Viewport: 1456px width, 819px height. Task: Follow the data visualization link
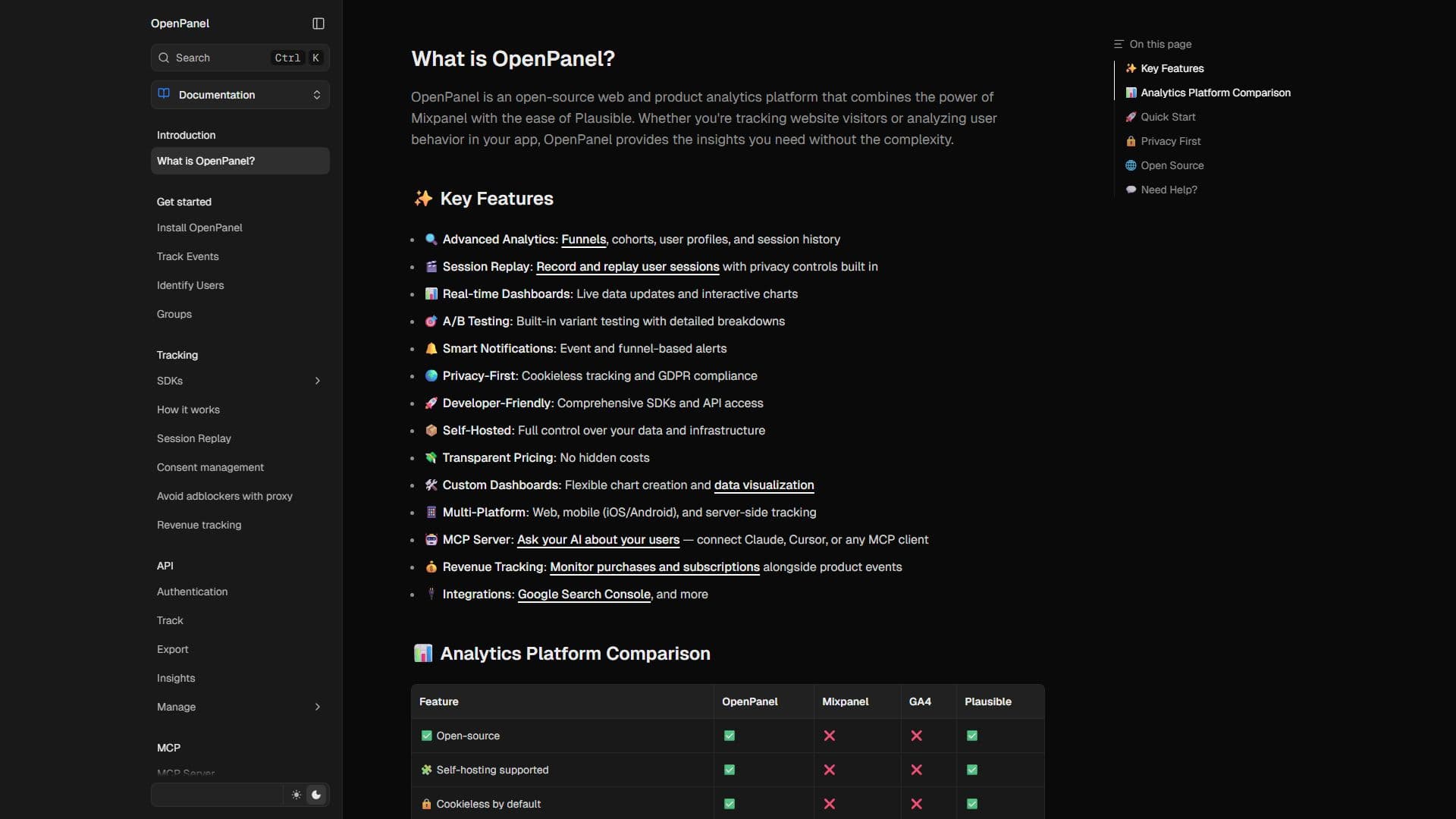coord(764,485)
